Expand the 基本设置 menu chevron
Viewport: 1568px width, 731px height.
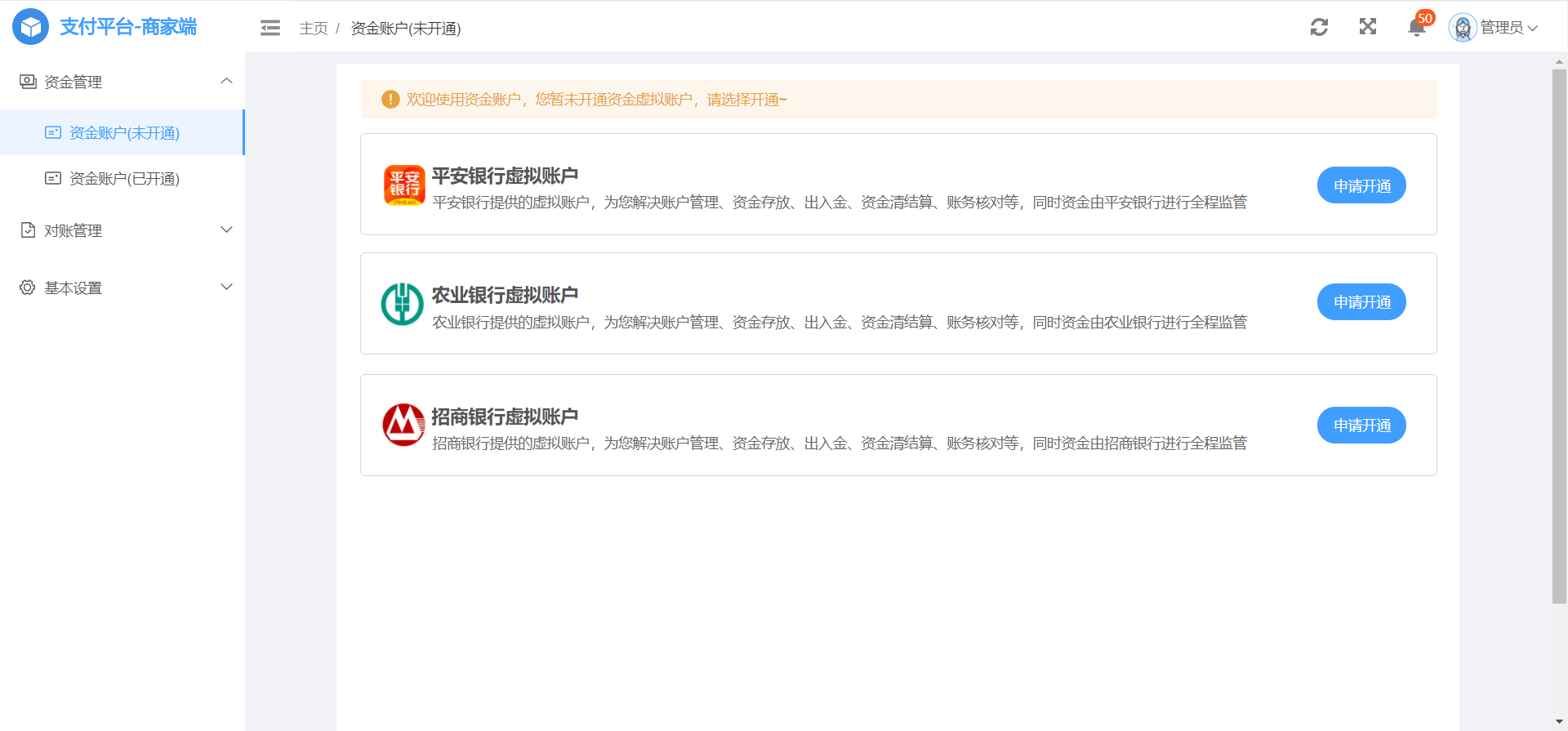pyautogui.click(x=227, y=287)
